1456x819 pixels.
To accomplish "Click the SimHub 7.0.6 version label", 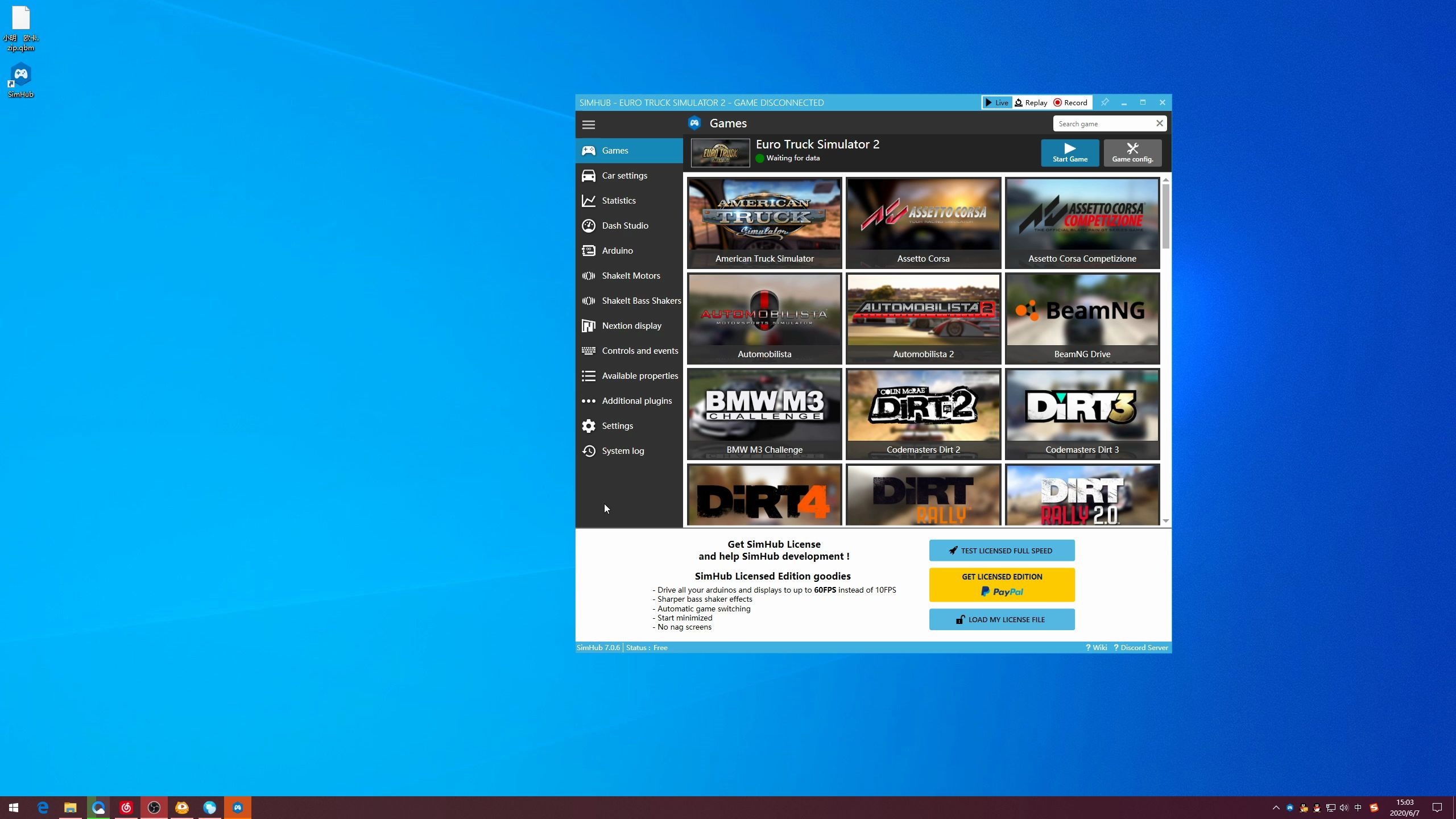I will point(598,648).
